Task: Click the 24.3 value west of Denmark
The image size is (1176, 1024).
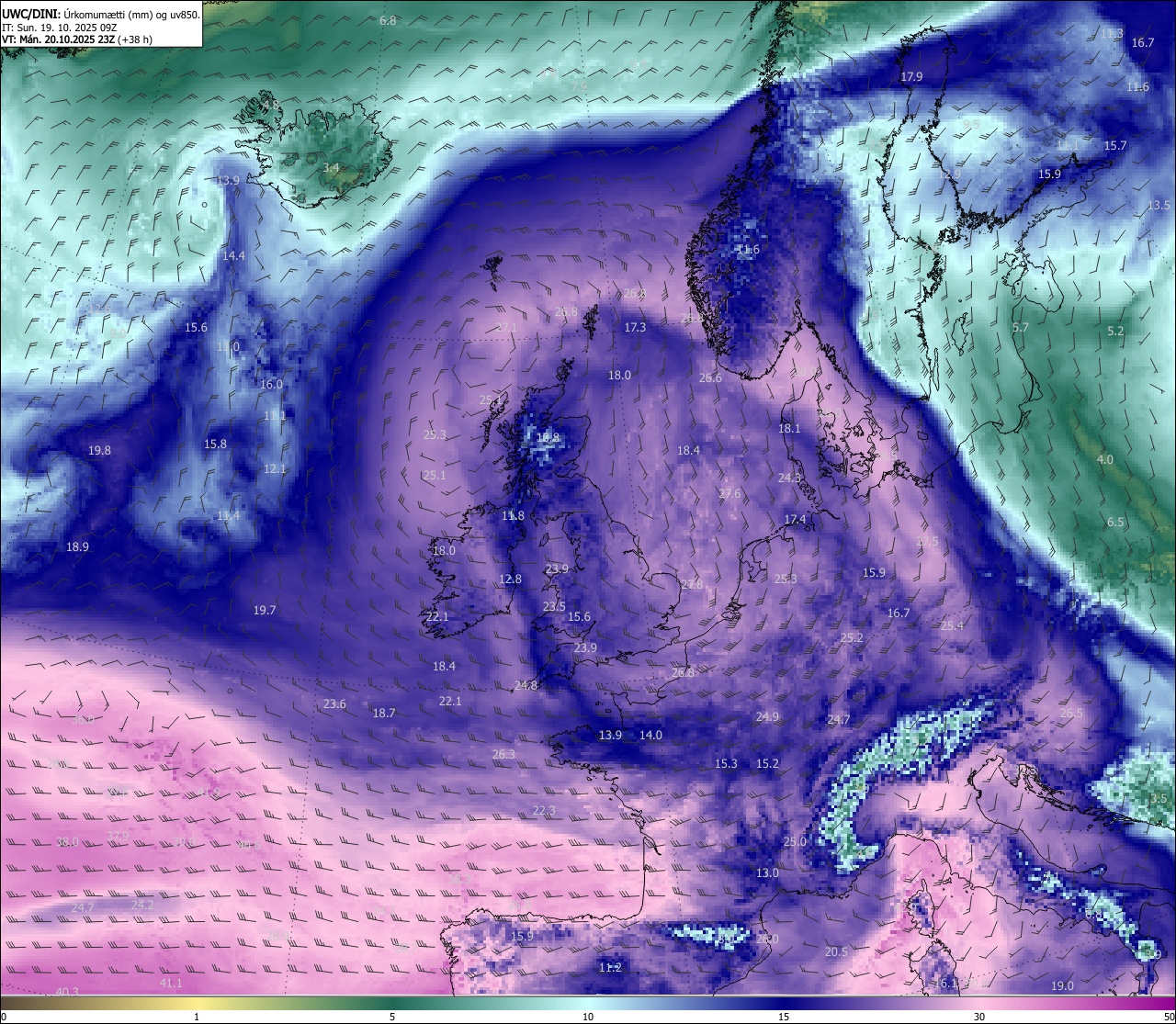Action: 789,478
